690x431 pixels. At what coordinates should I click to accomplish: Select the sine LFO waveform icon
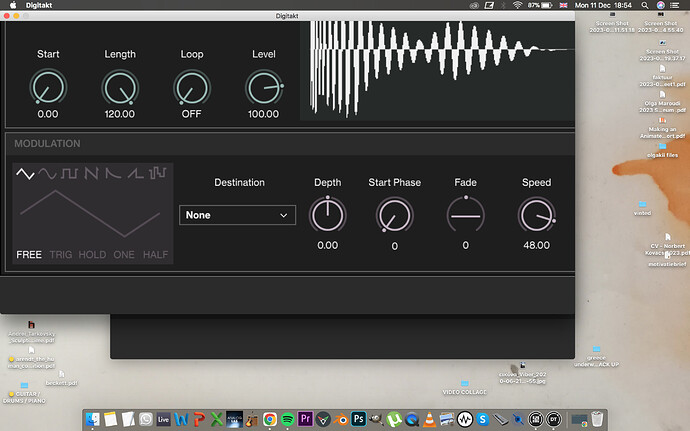pyautogui.click(x=47, y=173)
